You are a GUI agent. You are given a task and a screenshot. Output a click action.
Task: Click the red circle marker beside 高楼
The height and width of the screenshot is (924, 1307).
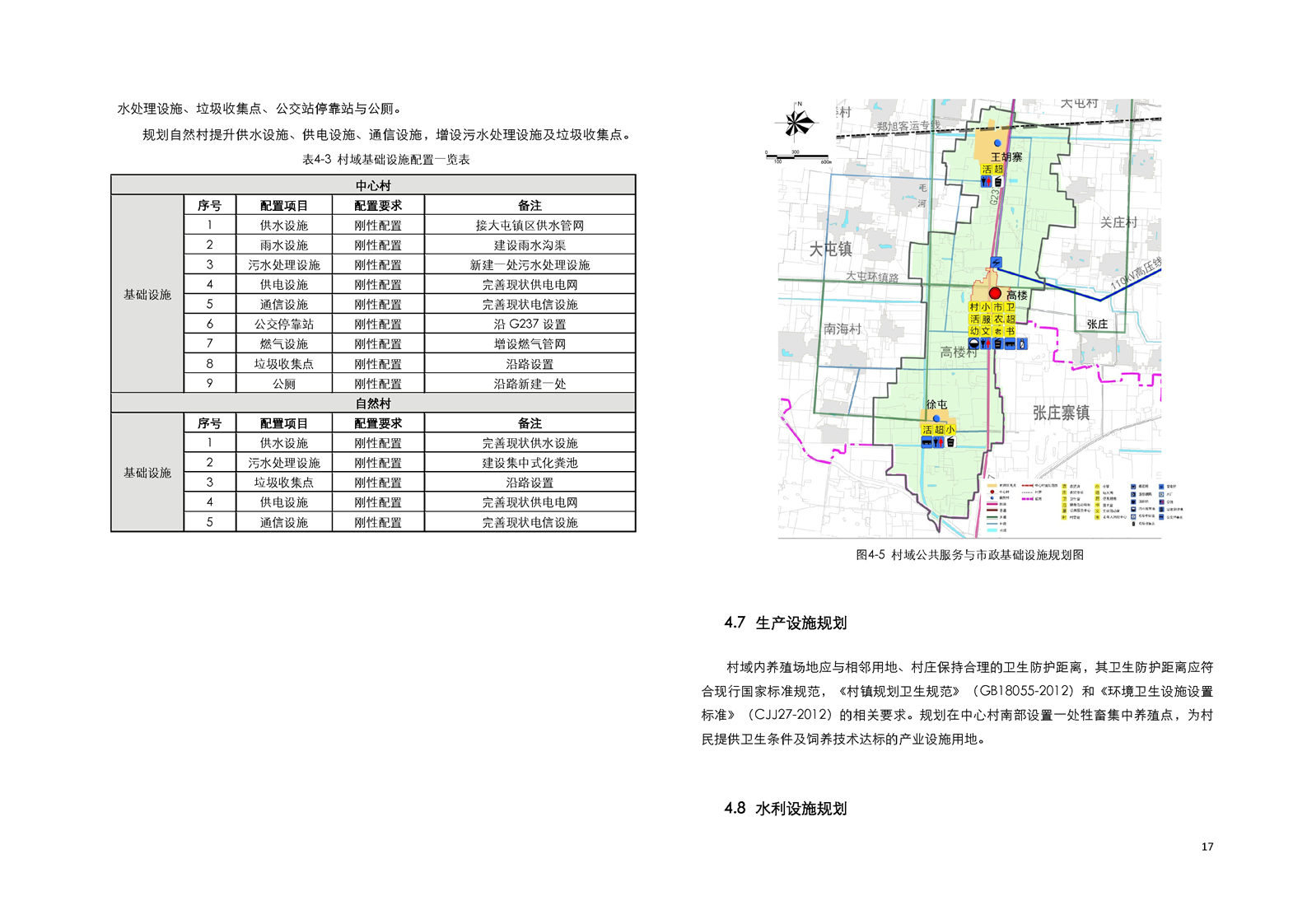coord(995,293)
